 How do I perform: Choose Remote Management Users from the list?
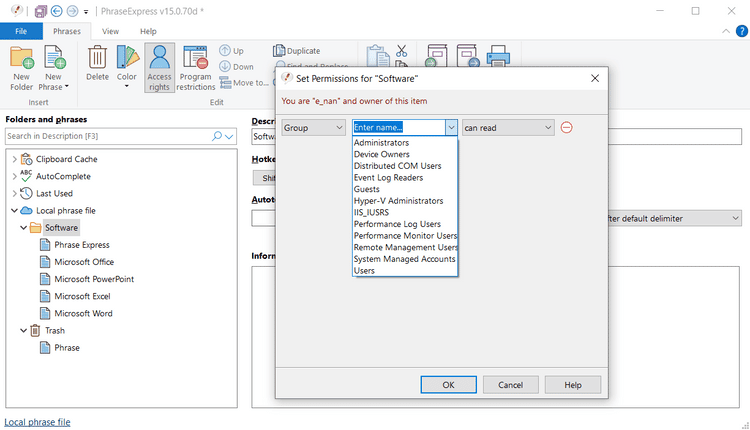click(406, 247)
